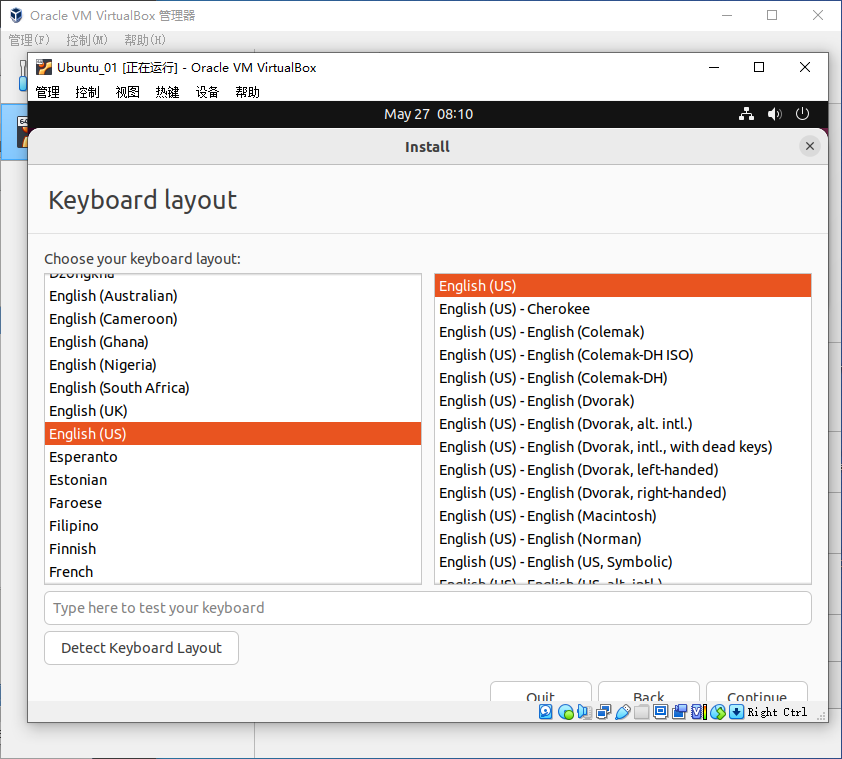Select English (Dvorak) variant
This screenshot has height=759, width=842.
coord(623,401)
